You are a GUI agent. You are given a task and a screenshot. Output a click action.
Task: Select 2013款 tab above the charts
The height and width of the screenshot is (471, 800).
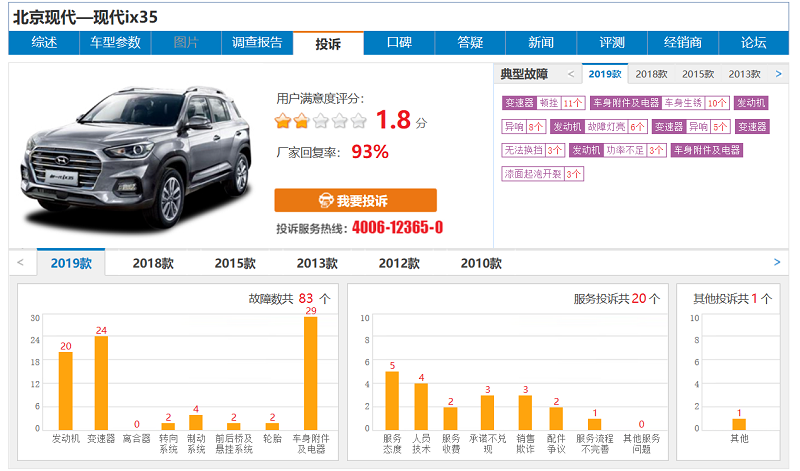click(x=317, y=263)
